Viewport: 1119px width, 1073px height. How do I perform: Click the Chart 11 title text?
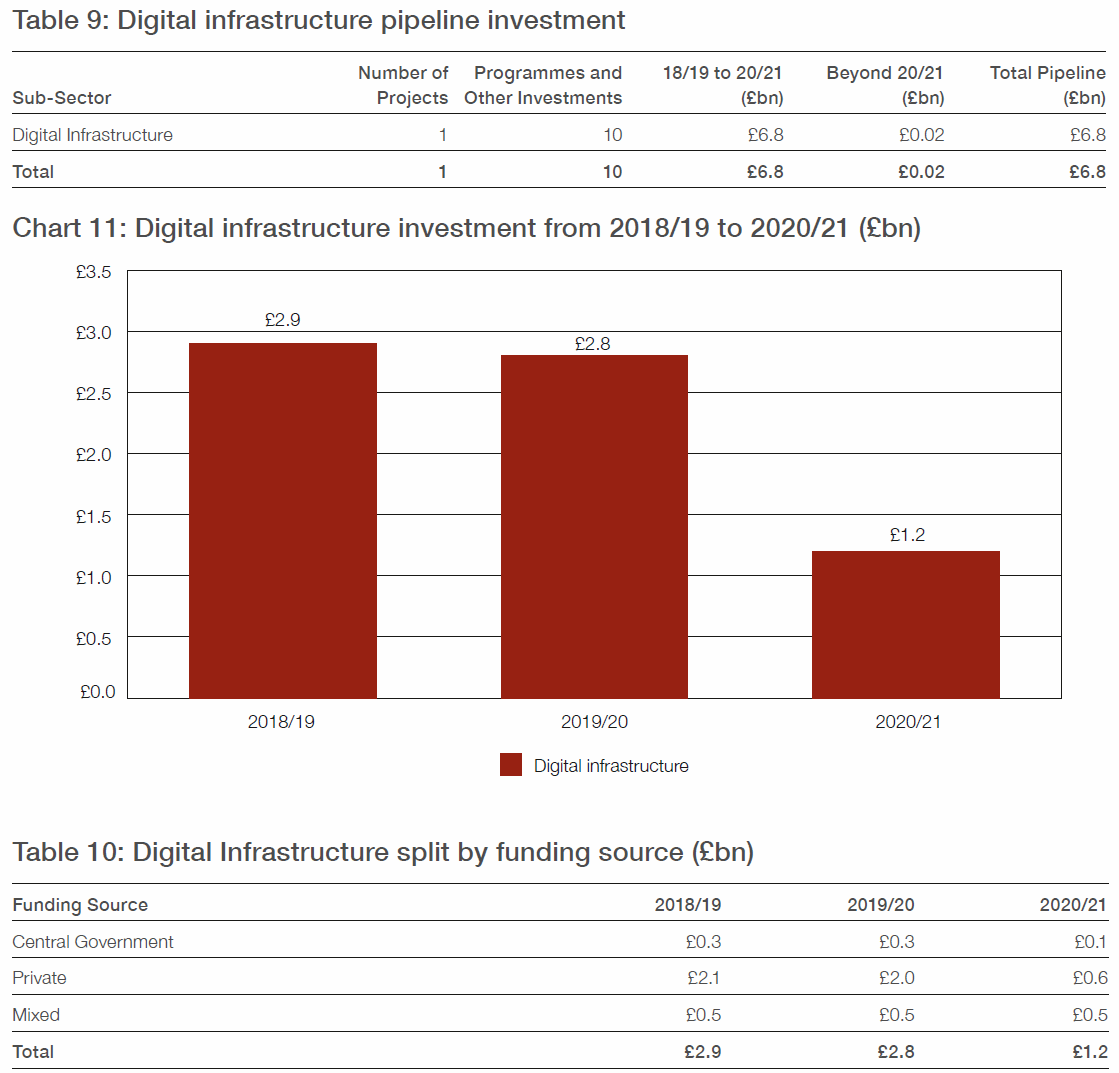466,228
